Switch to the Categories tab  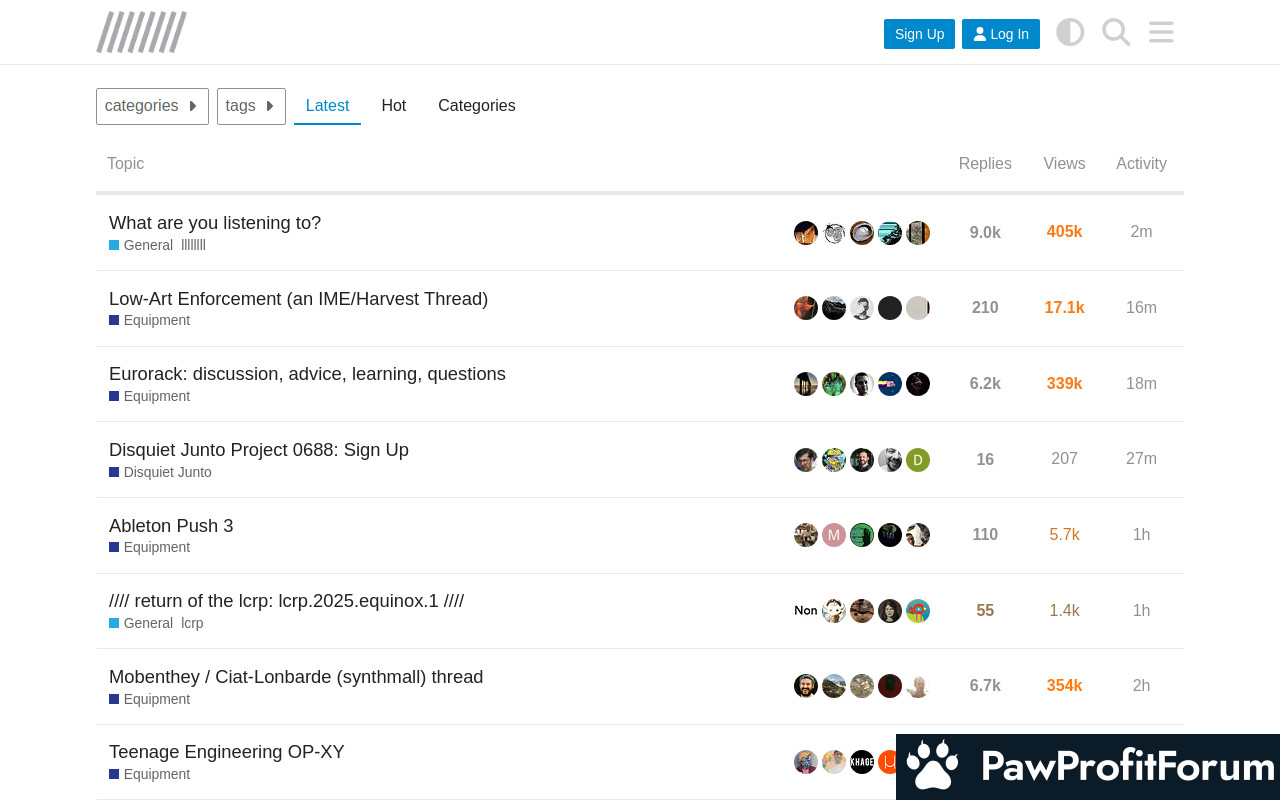click(477, 106)
